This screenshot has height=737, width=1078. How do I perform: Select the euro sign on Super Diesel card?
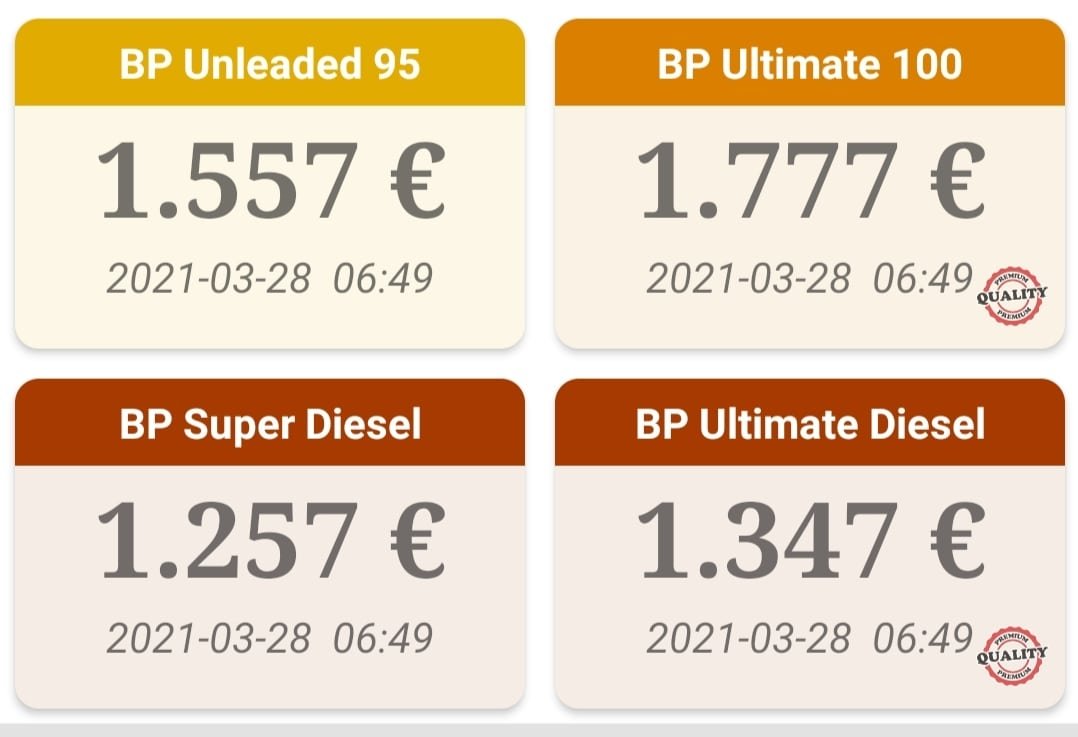tap(417, 540)
